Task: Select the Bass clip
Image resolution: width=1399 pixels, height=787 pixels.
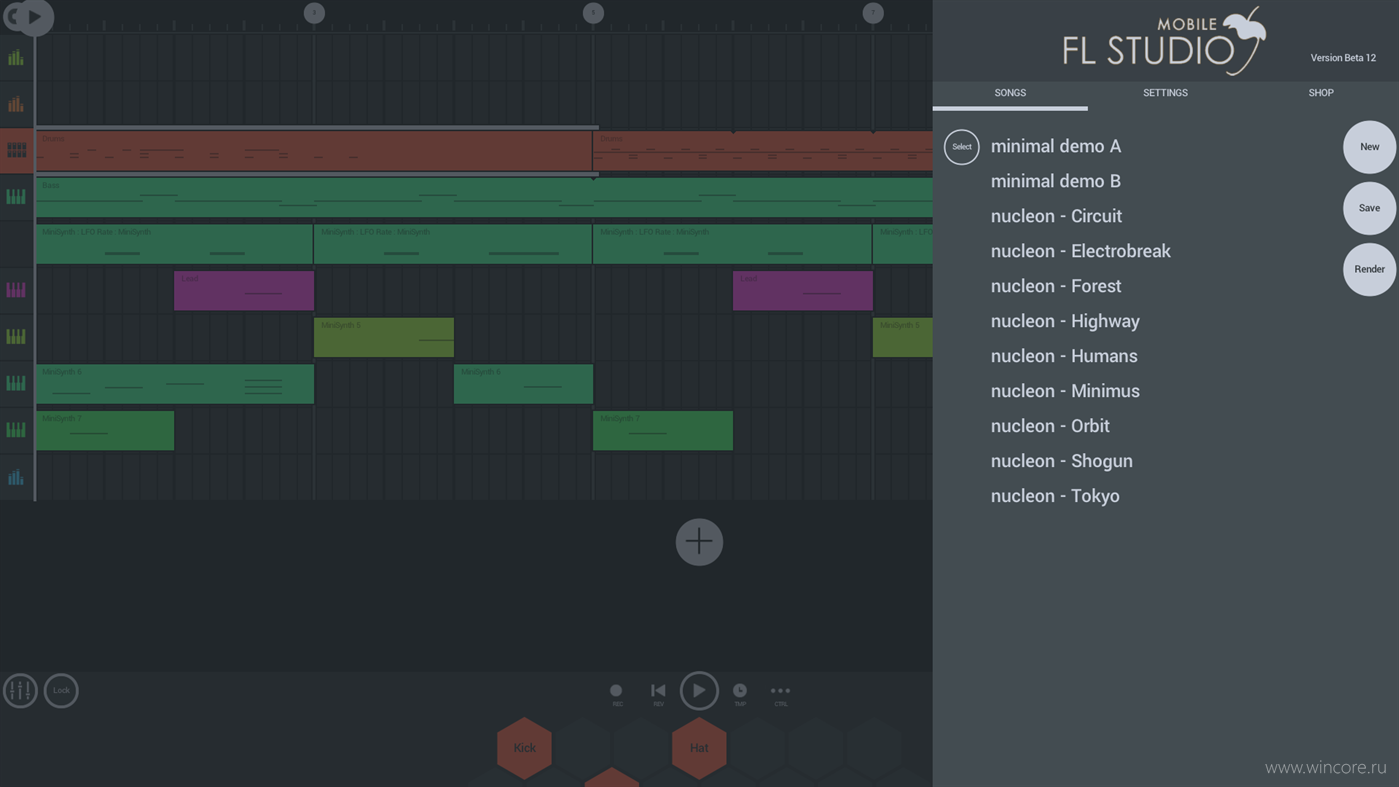Action: click(484, 197)
